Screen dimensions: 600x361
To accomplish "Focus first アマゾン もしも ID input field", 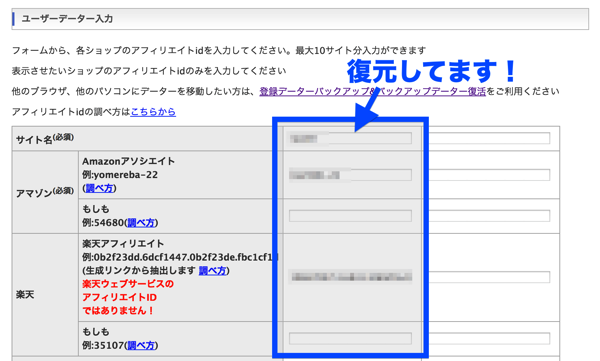I will pyautogui.click(x=351, y=216).
